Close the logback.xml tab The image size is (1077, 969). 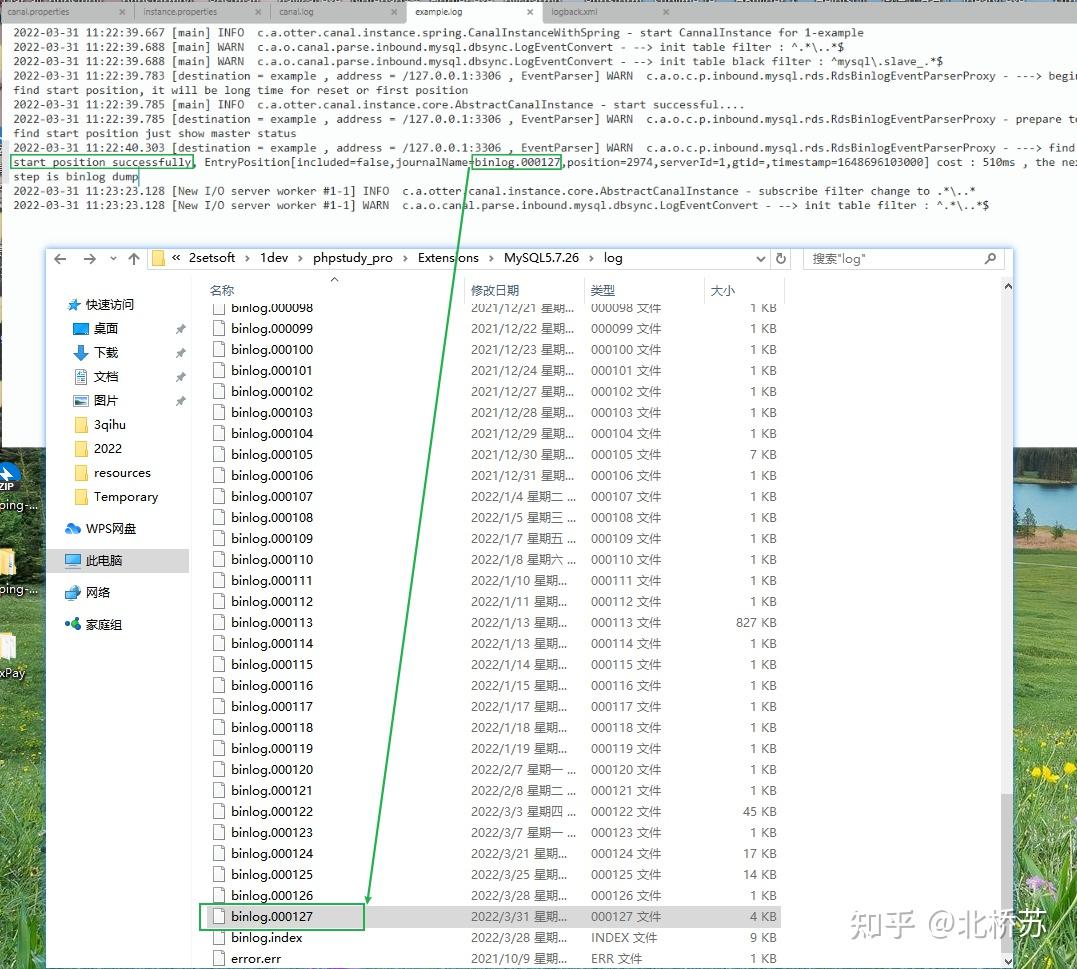click(666, 12)
